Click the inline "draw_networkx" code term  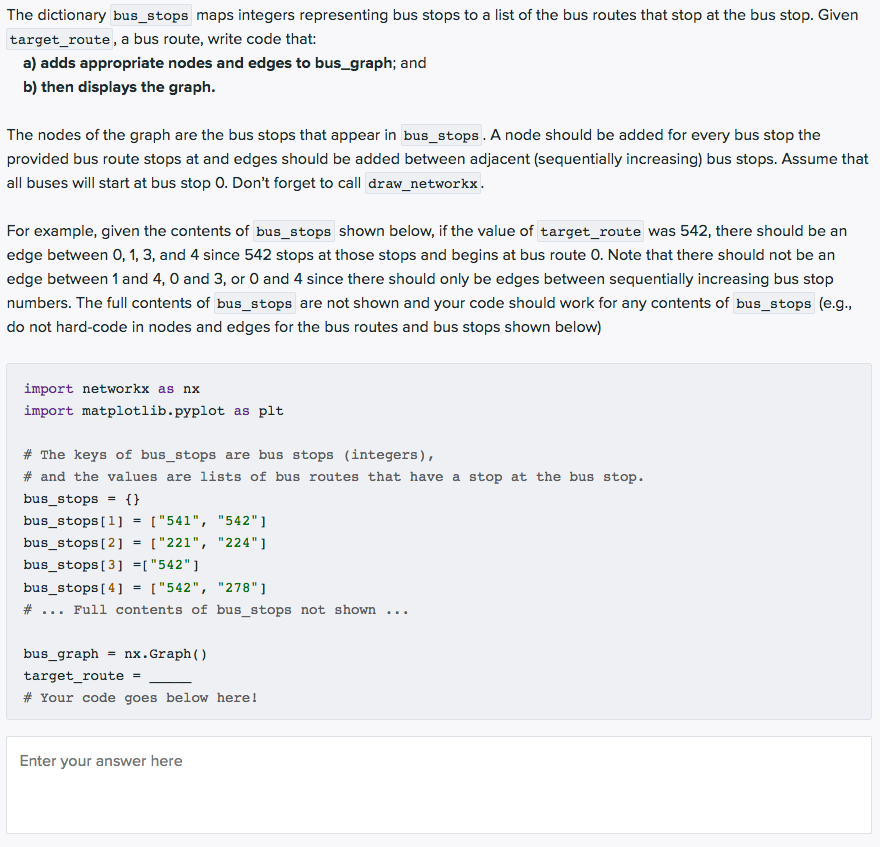click(x=423, y=184)
